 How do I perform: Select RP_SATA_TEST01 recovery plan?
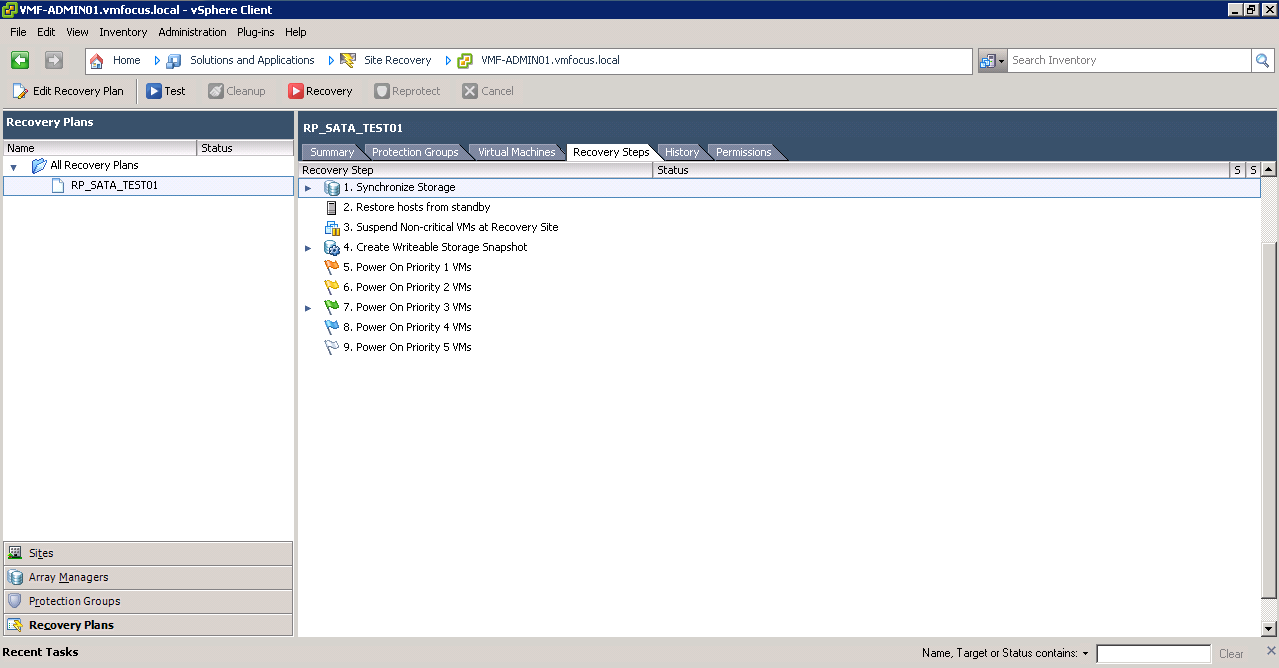click(114, 185)
